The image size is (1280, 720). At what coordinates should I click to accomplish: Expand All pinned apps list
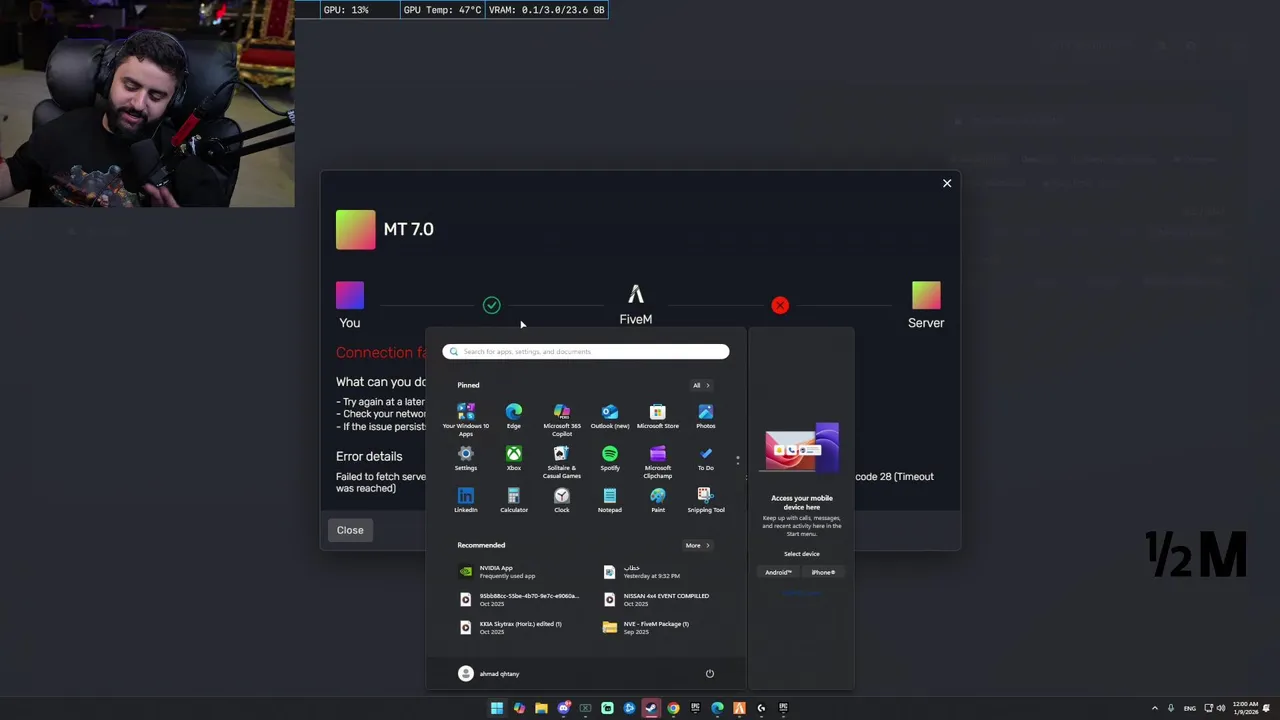tap(701, 385)
